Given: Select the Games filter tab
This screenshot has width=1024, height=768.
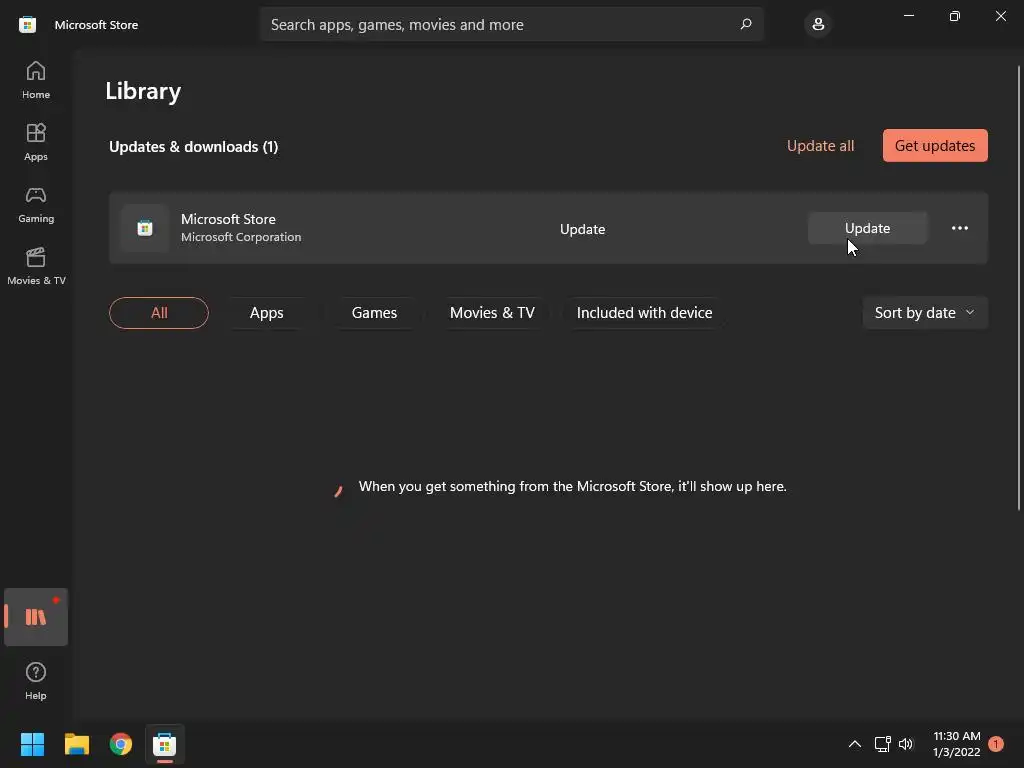Looking at the screenshot, I should pos(374,313).
